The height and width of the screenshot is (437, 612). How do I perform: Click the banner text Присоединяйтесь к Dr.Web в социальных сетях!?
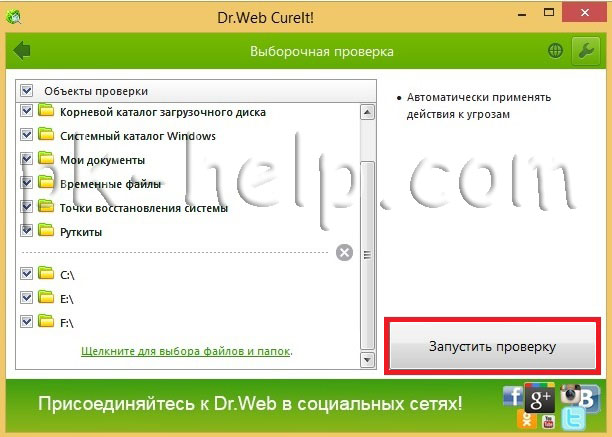click(250, 403)
